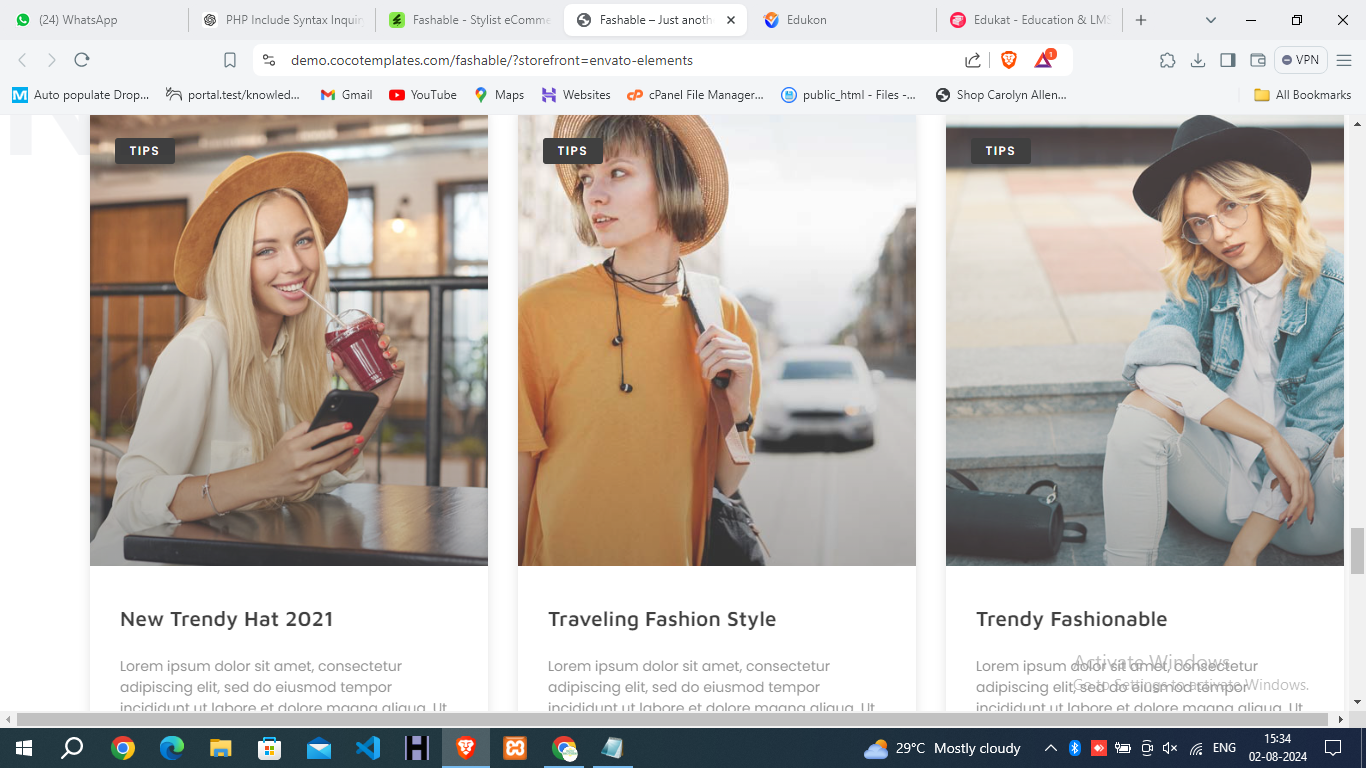1366x768 pixels.
Task: Show hidden system tray icons chevron
Action: (1050, 748)
